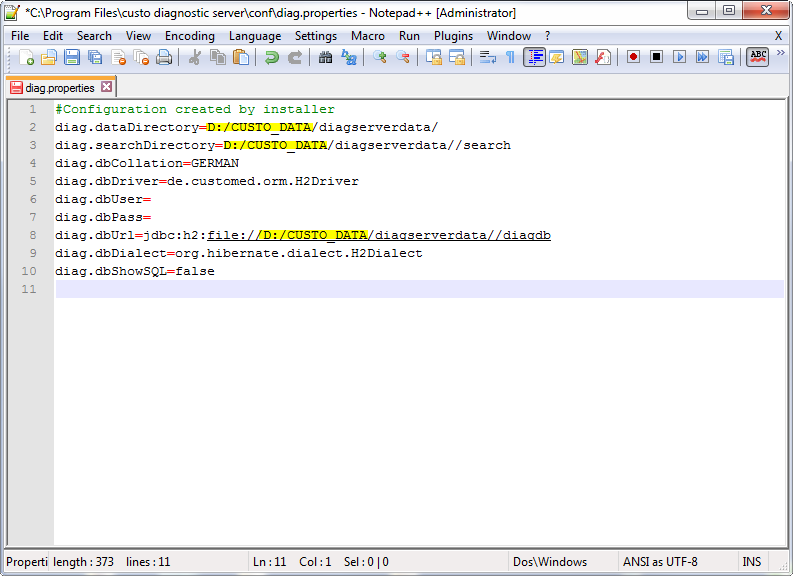
Task: Click INS mode in status bar
Action: click(752, 562)
